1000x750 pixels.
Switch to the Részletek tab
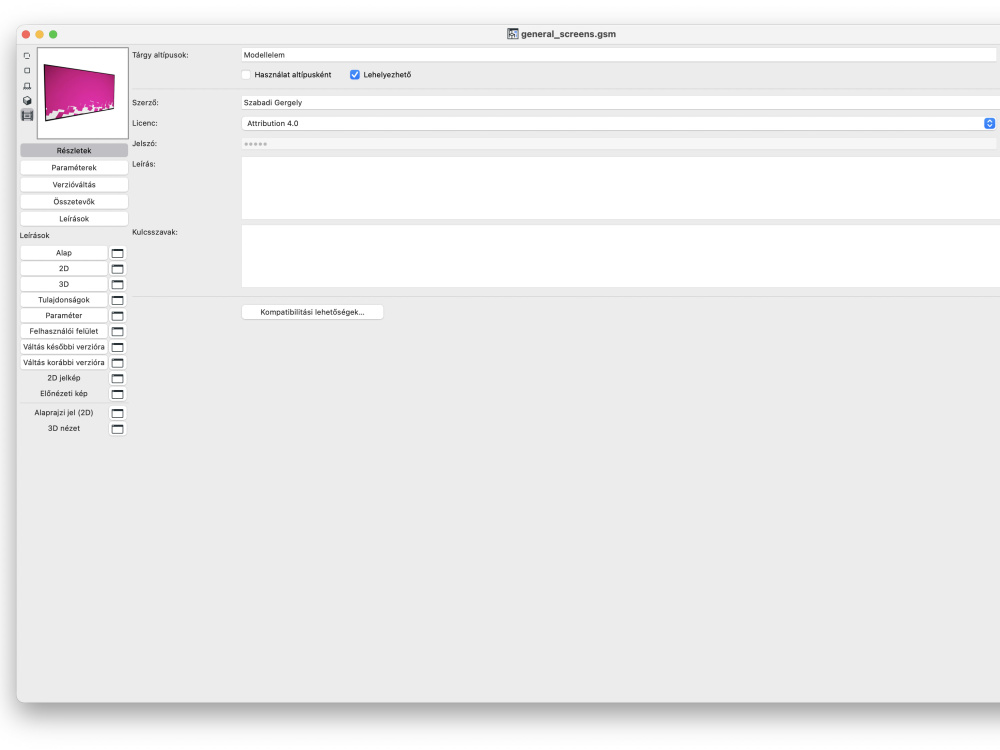(74, 151)
